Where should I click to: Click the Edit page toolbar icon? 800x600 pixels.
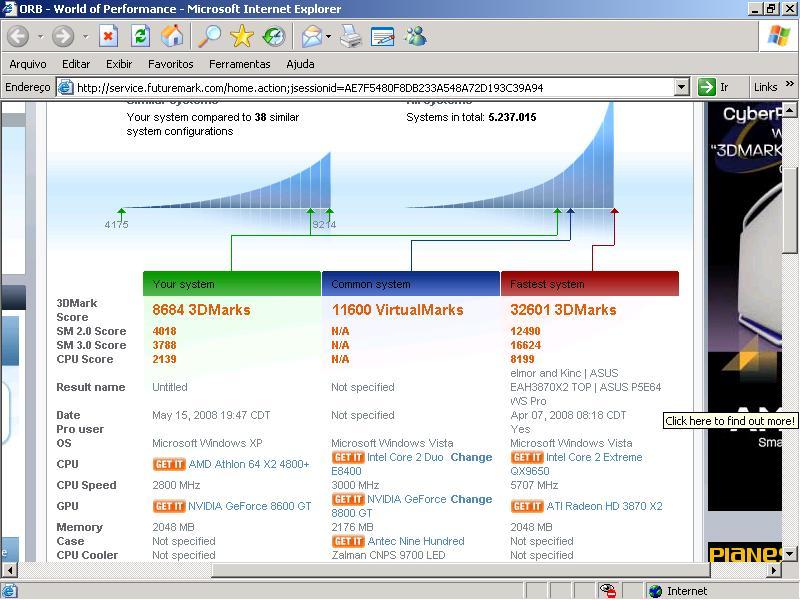click(x=383, y=36)
